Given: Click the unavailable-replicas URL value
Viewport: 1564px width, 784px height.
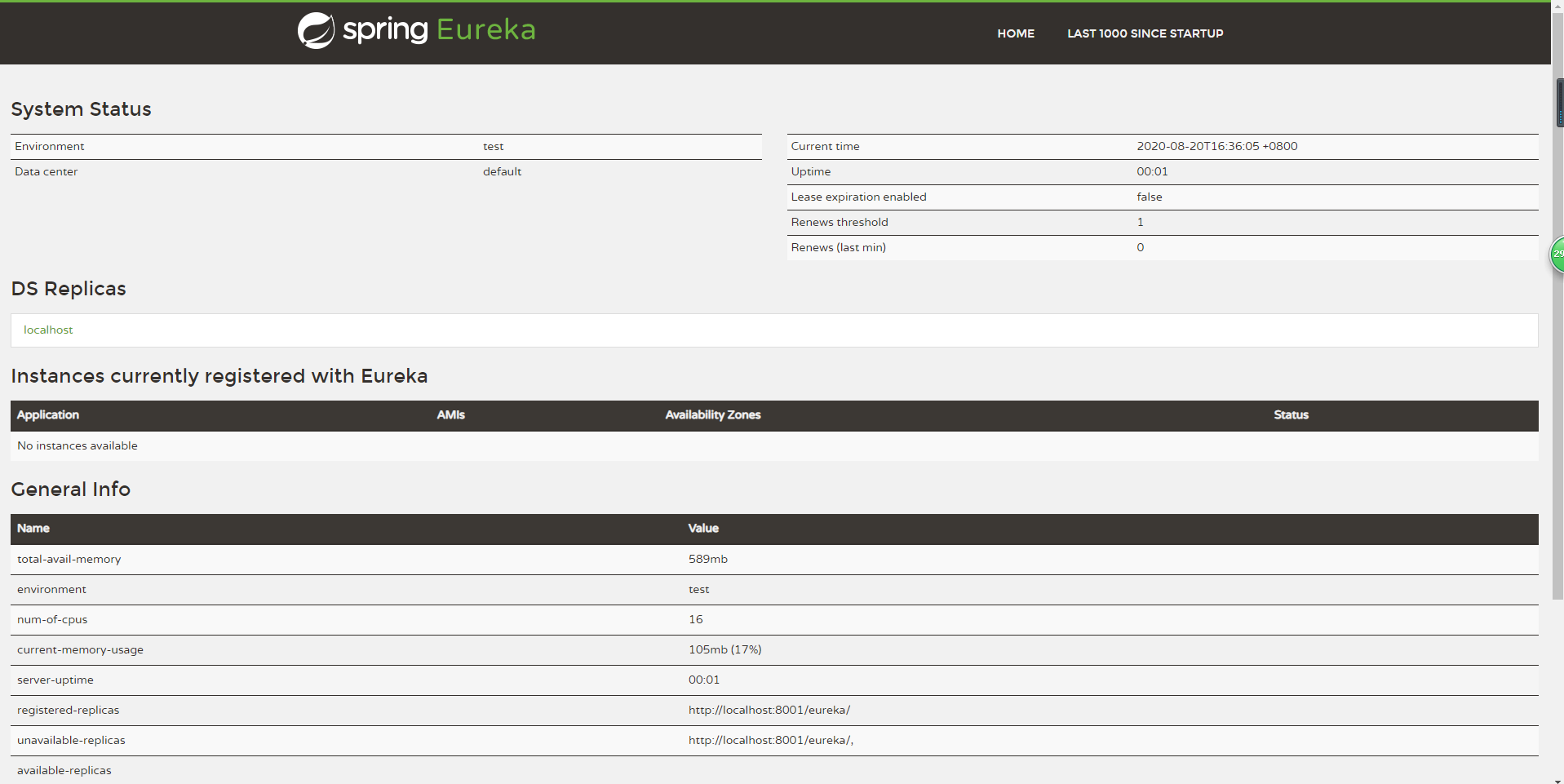Looking at the screenshot, I should tap(771, 740).
